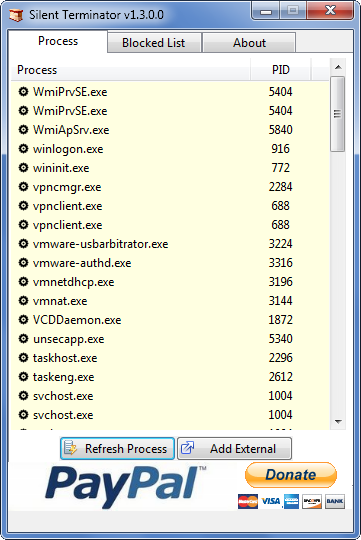This screenshot has height=540, width=361.
Task: Click the gear icon beside vmware-authd.exe
Action: [23, 262]
